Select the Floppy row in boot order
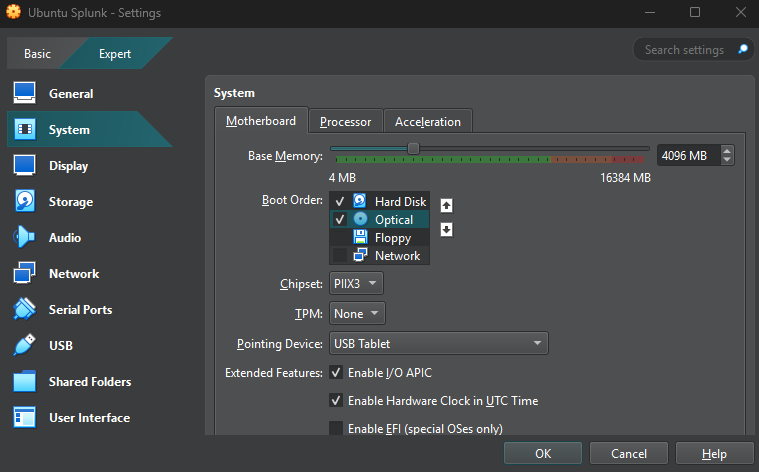 coord(380,237)
